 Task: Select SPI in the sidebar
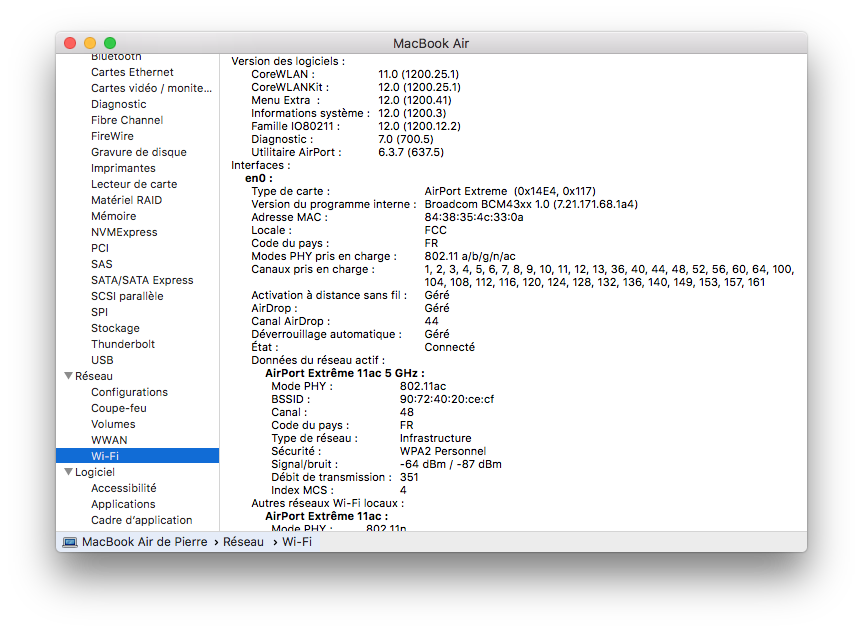coord(100,312)
